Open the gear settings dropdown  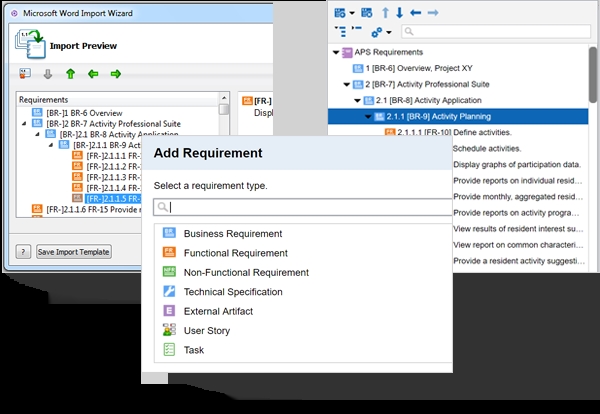[381, 32]
